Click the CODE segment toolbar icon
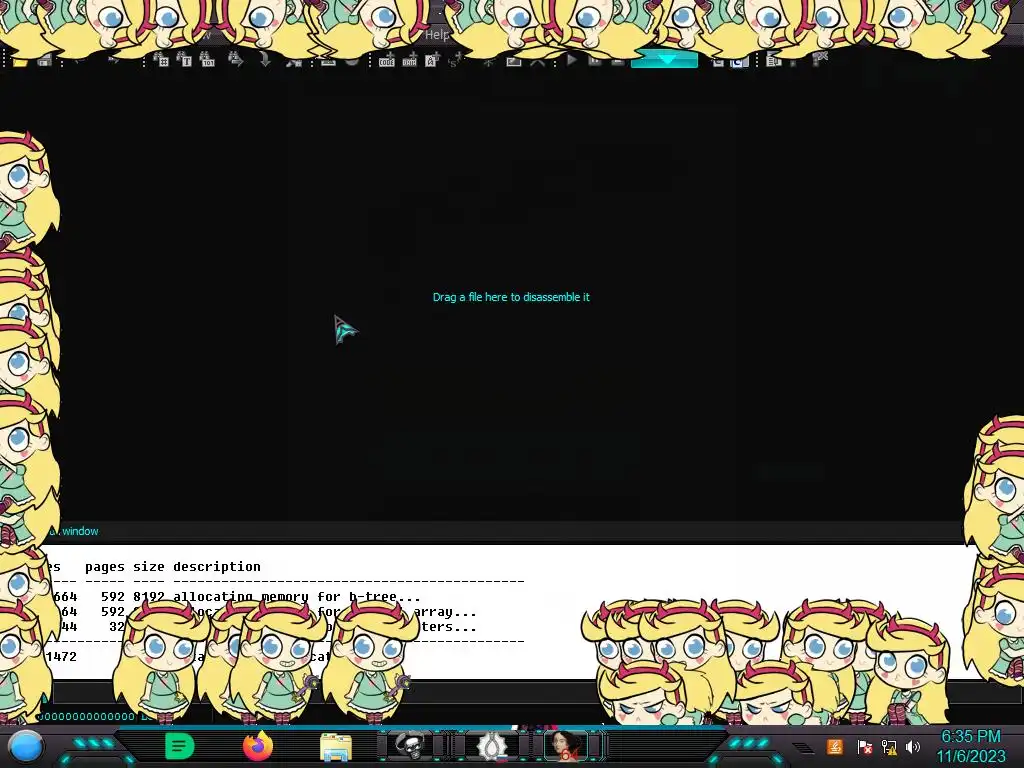Screen dimensions: 1024x768 click(387, 61)
